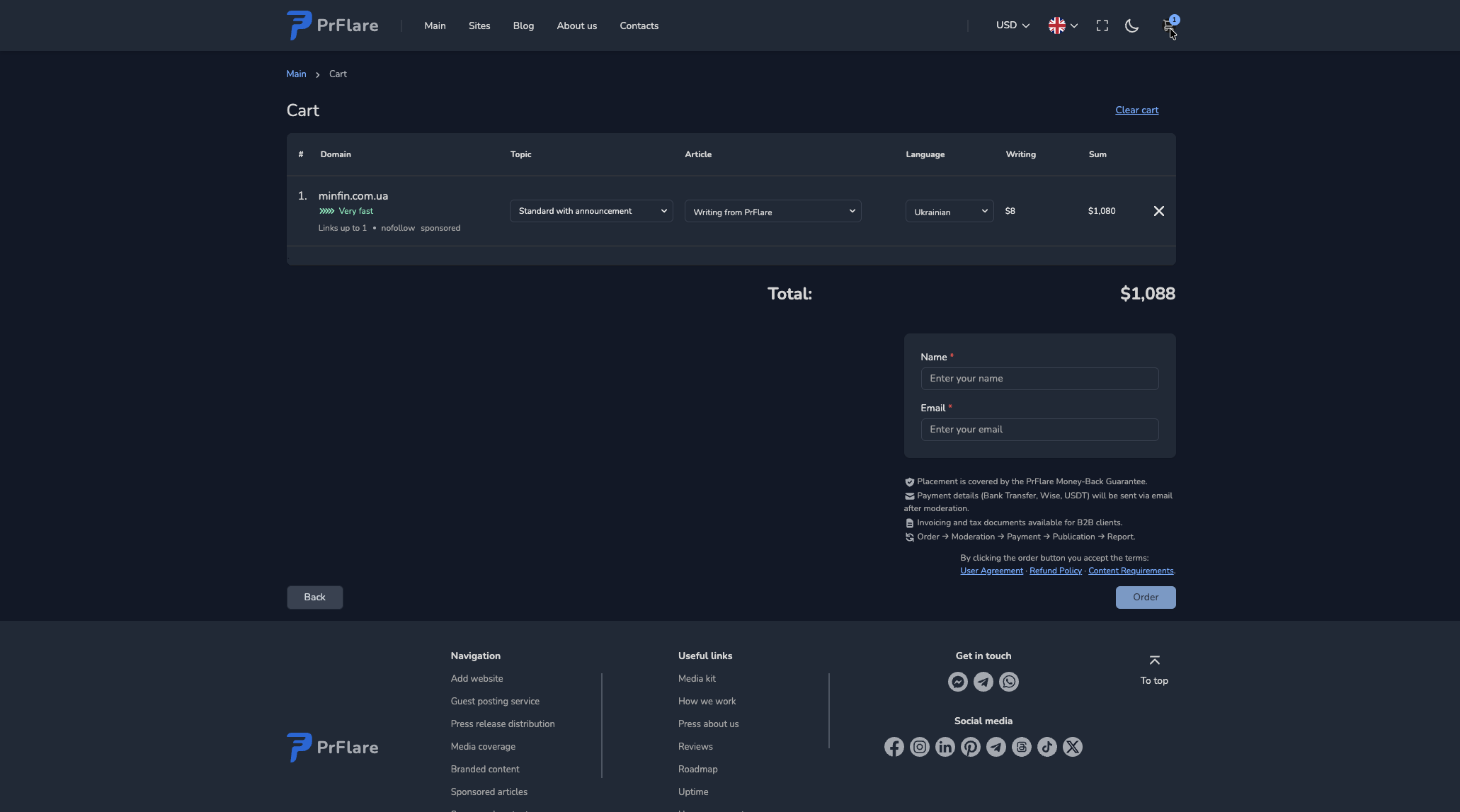Remove minfin.com.ua from cart with X
This screenshot has height=812, width=1460.
click(x=1158, y=211)
